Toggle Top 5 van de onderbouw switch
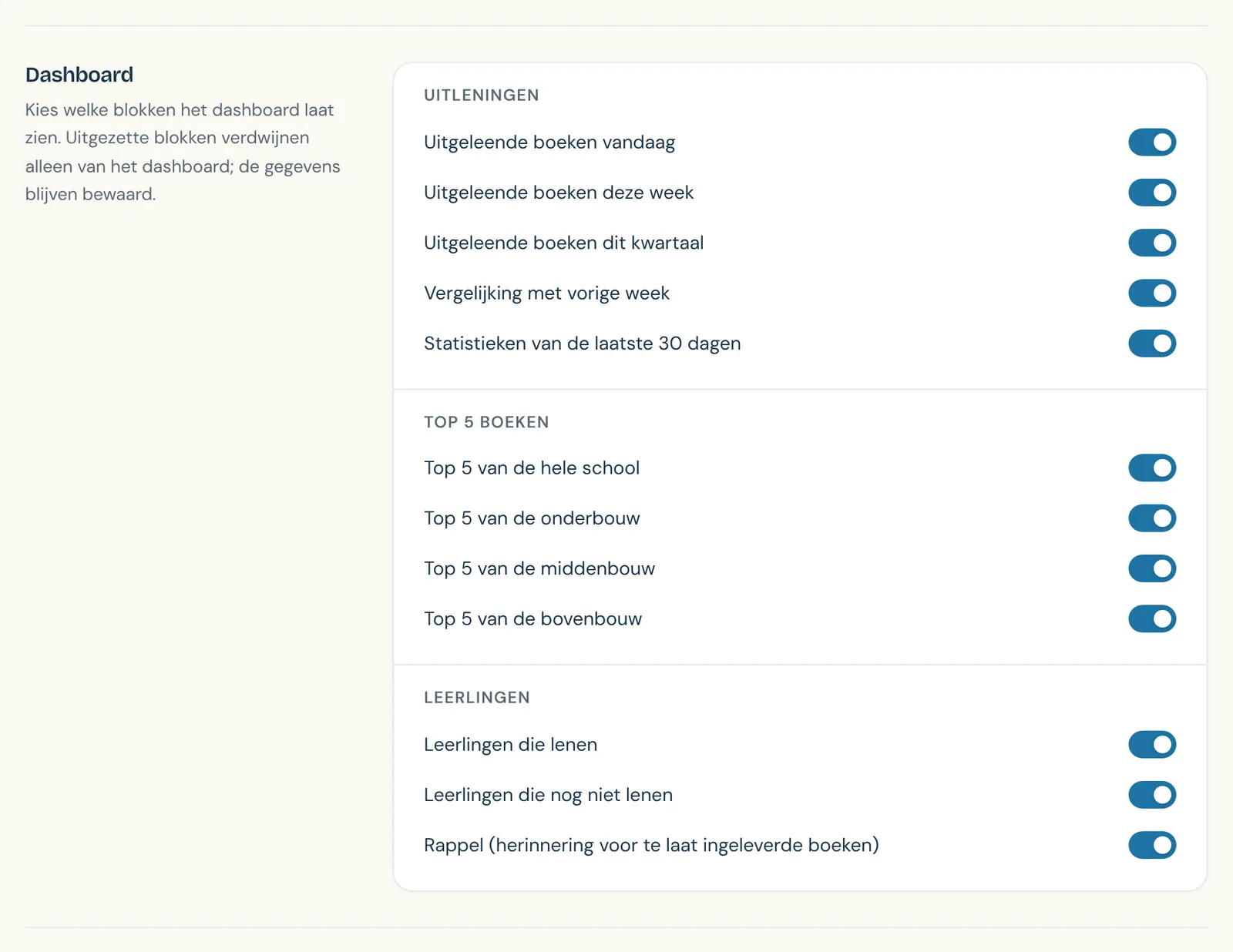Screen dimensions: 1233x952 click(x=1152, y=518)
